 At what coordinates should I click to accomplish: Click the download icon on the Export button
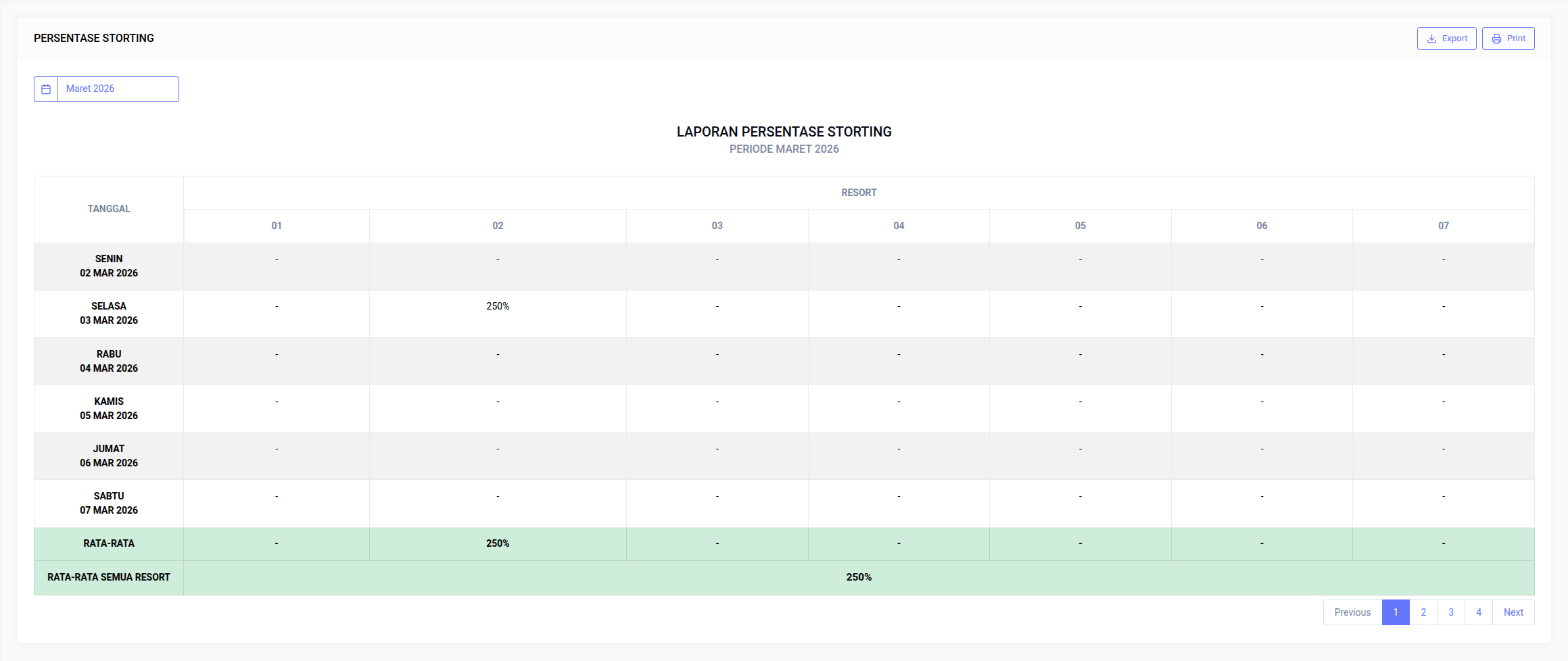click(x=1431, y=39)
